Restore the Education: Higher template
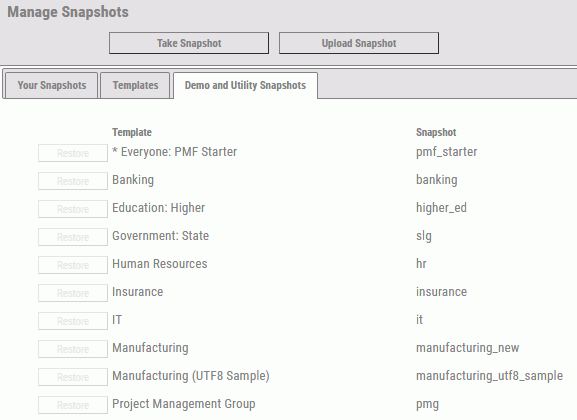The image size is (577, 420). 73,209
